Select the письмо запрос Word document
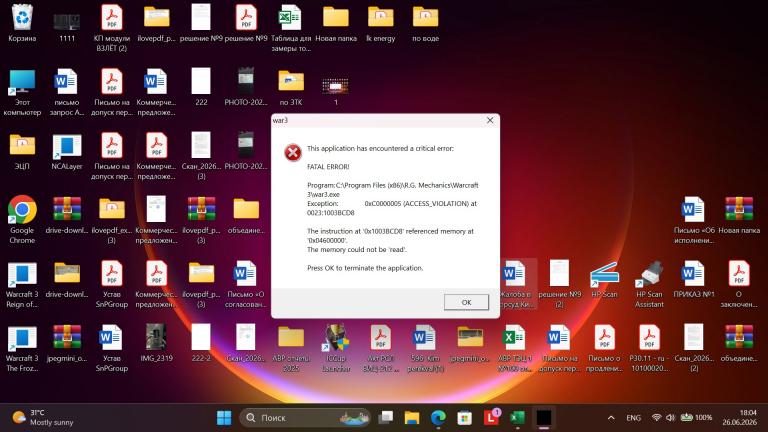 click(67, 92)
